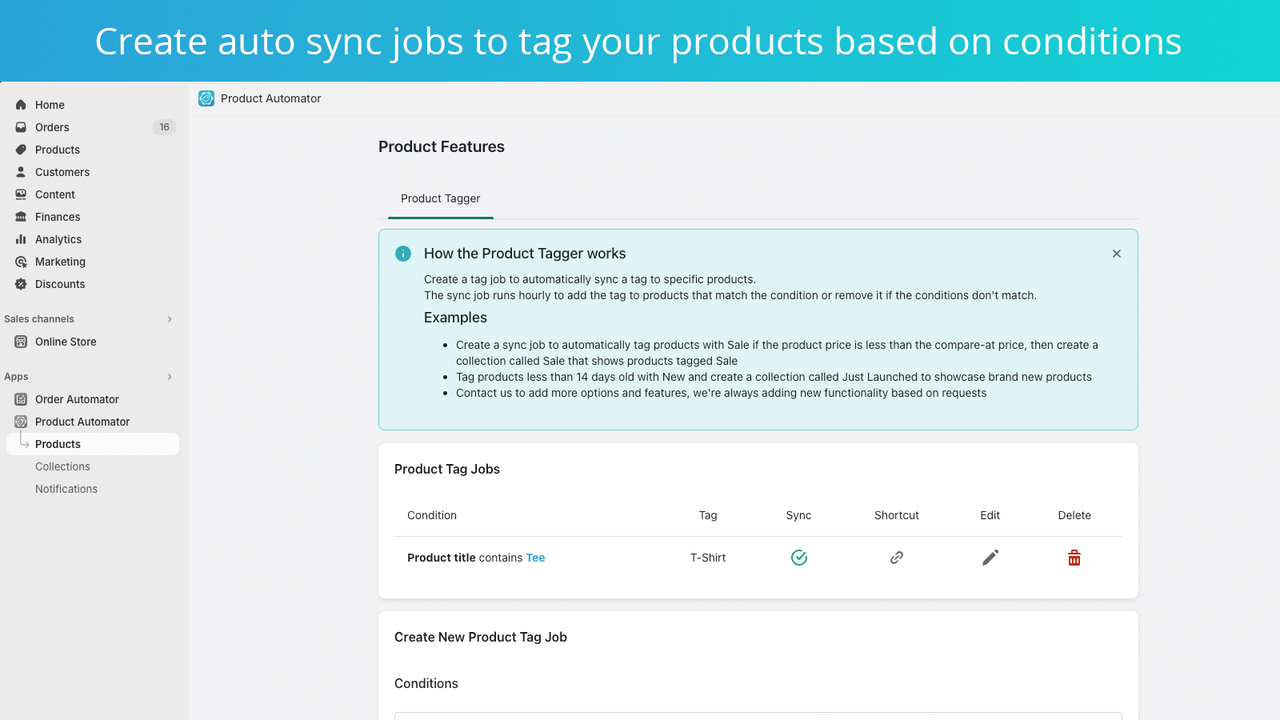The width and height of the screenshot is (1280, 720).
Task: Click the Home icon in sidebar
Action: (21, 105)
